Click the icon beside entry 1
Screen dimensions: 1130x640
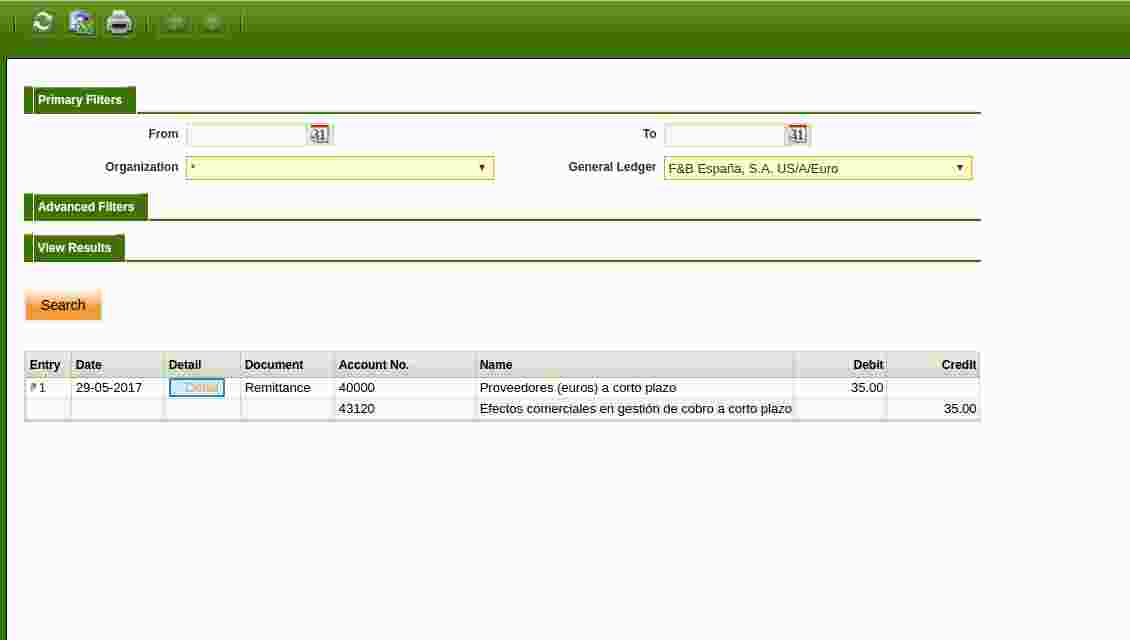point(33,388)
